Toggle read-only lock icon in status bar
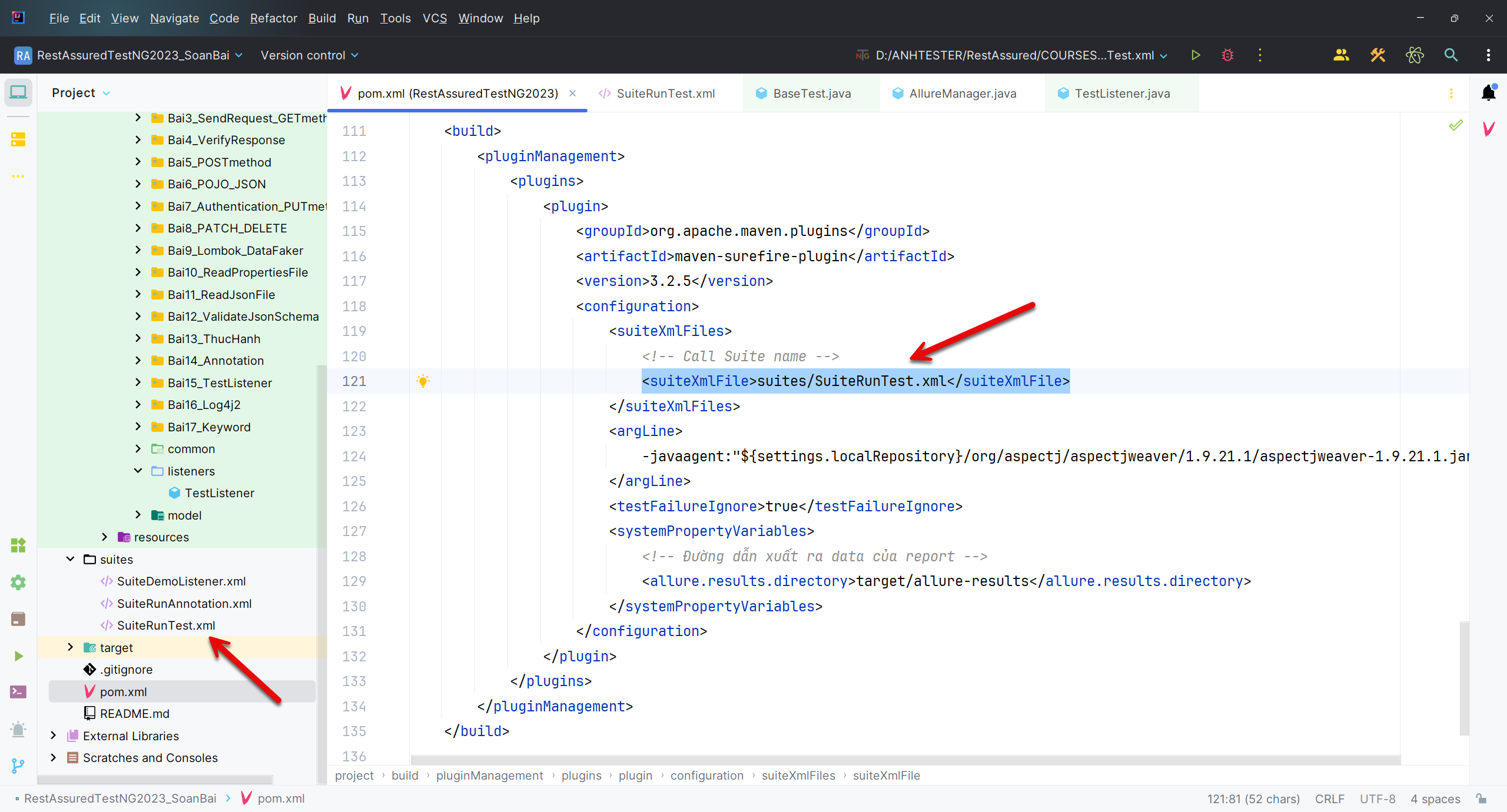Screen dimensions: 1507x812 click(x=1482, y=798)
